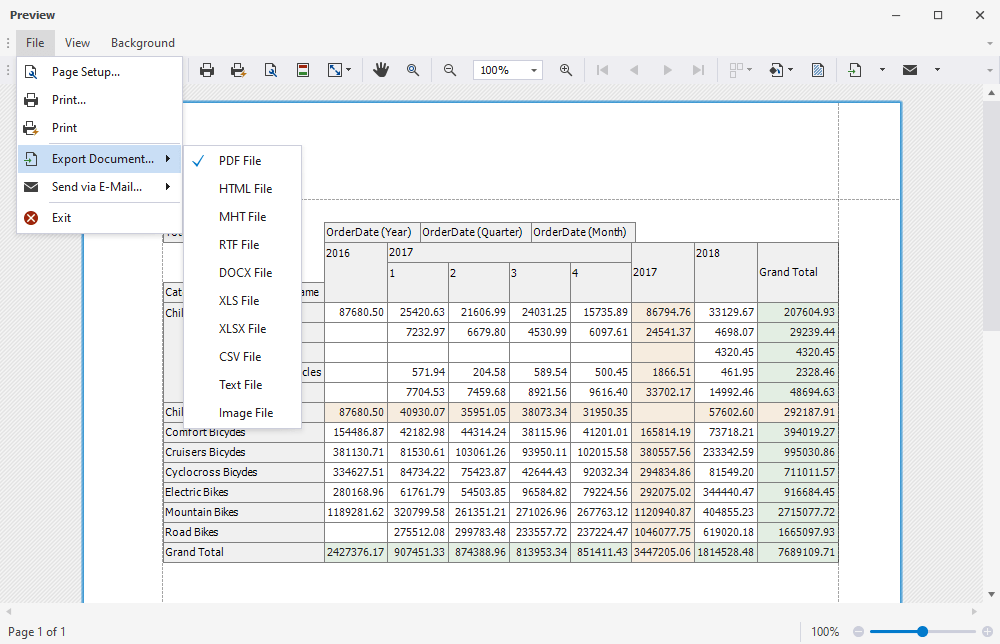Viewport: 1000px width, 644px height.
Task: Open the Watermark editor icon
Action: click(x=818, y=70)
